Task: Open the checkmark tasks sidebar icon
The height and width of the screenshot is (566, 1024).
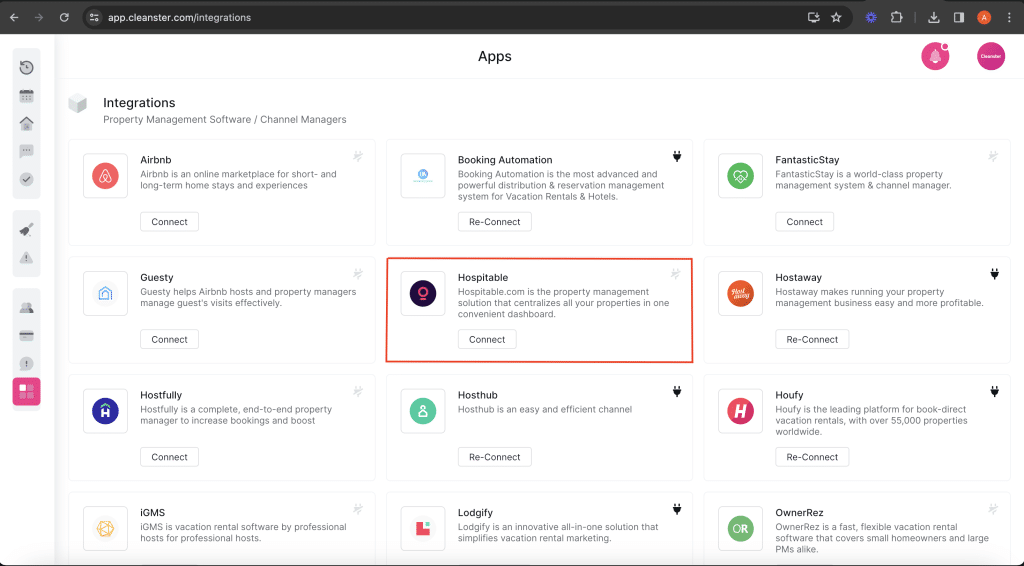Action: [26, 179]
